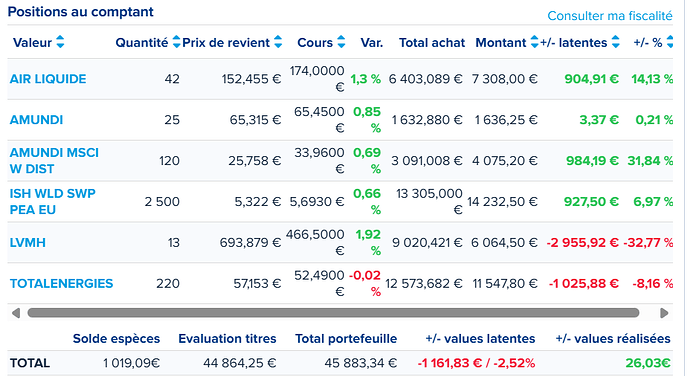Open Consulter ma fiscalité link
The height and width of the screenshot is (376, 690).
(x=610, y=16)
